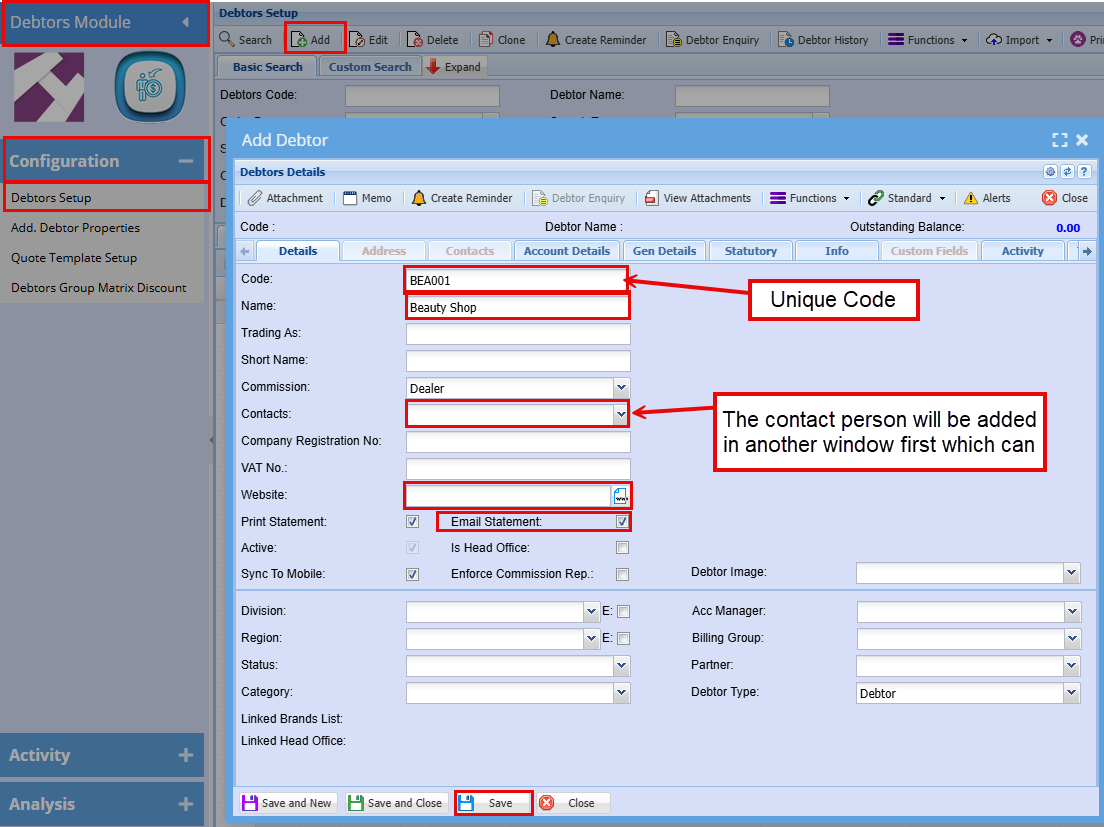
Task: Click into the Trading As input field
Action: [518, 334]
